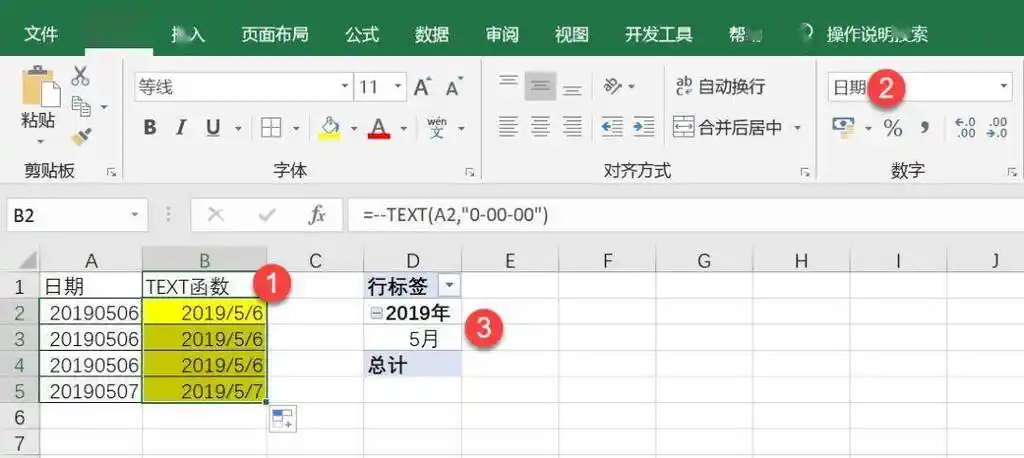Enable 自动换行 wrap text
1024x458 pixels.
[720, 86]
